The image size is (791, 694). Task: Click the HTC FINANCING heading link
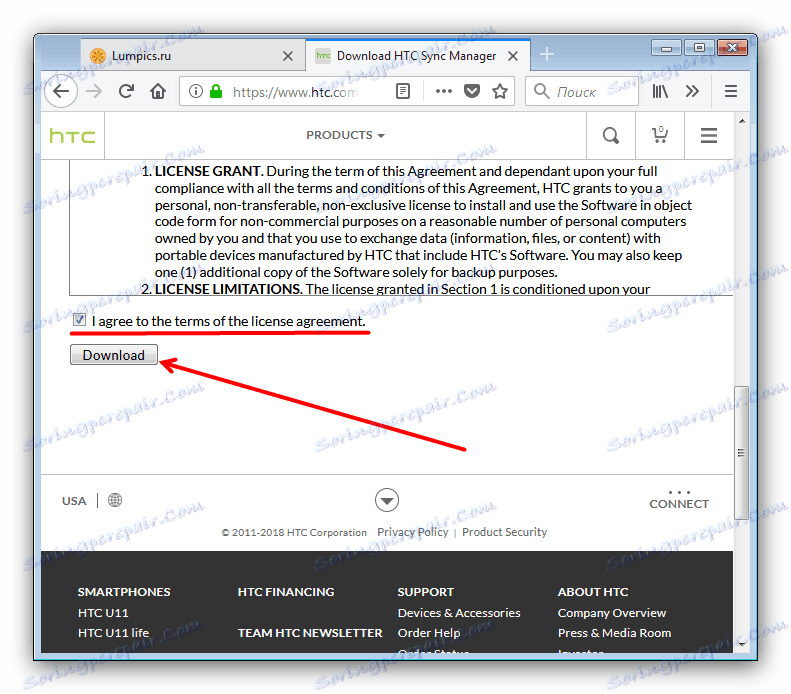coord(286,592)
